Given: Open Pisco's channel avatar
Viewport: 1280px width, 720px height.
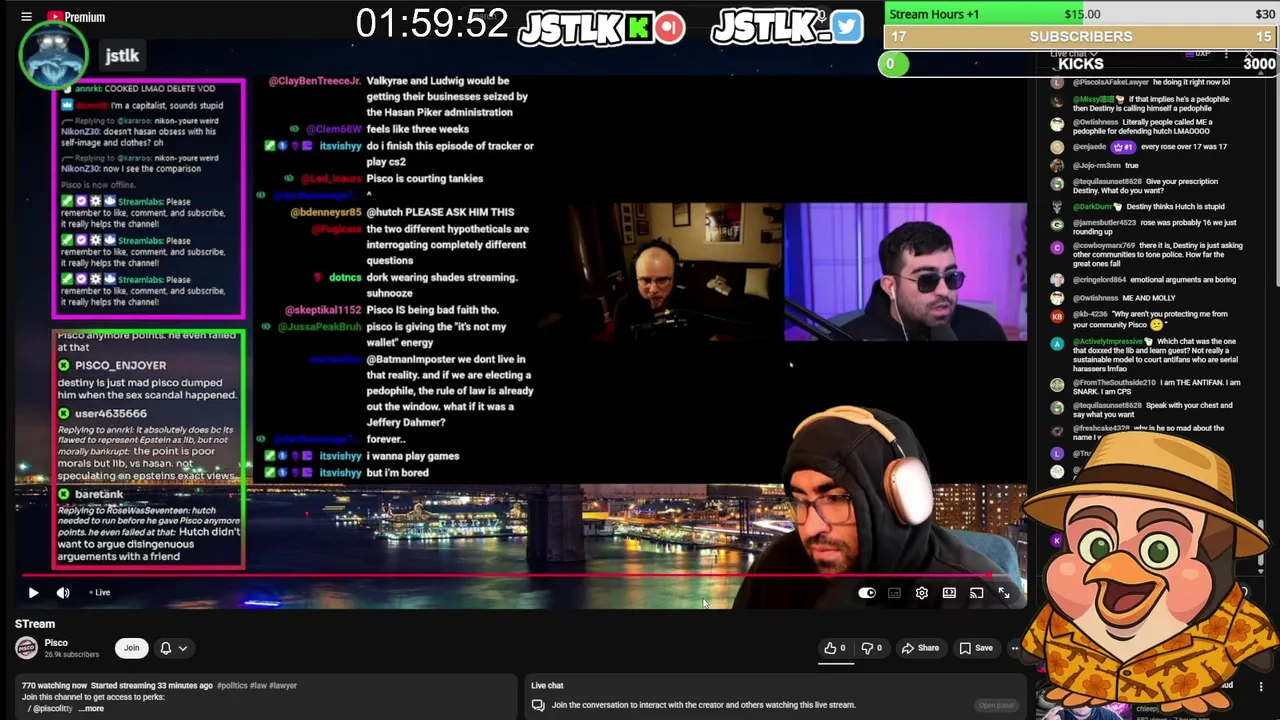Looking at the screenshot, I should [x=26, y=648].
